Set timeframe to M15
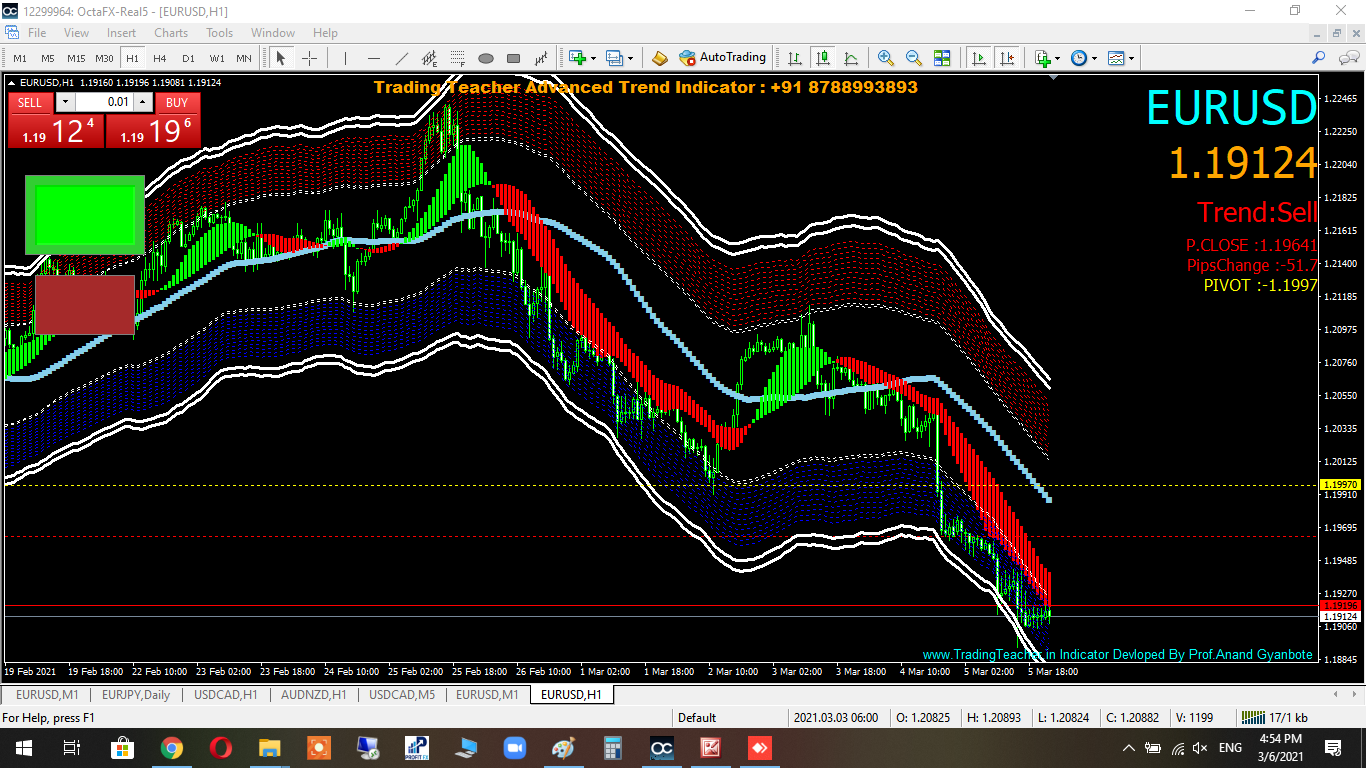 (76, 58)
